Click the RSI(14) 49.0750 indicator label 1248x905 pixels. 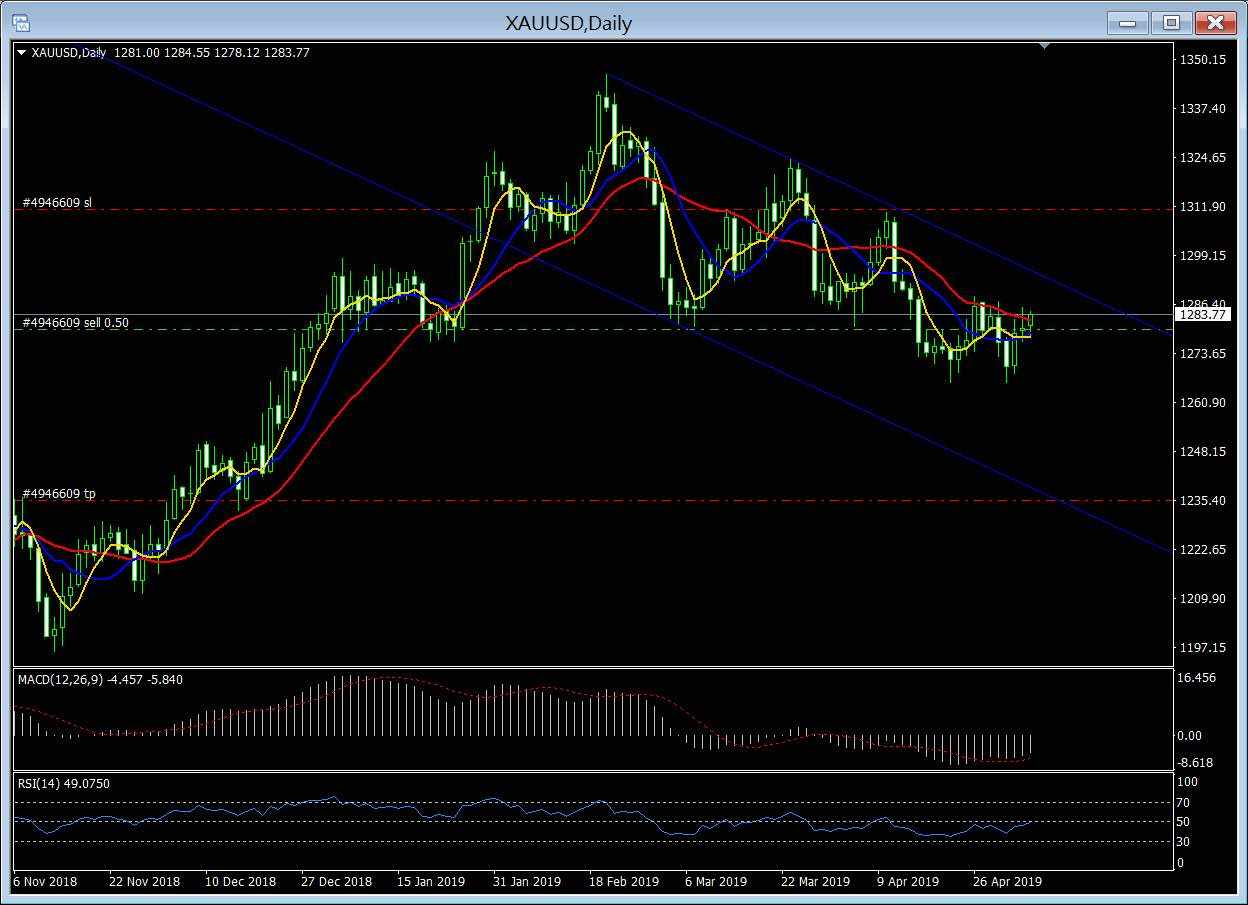click(x=64, y=784)
